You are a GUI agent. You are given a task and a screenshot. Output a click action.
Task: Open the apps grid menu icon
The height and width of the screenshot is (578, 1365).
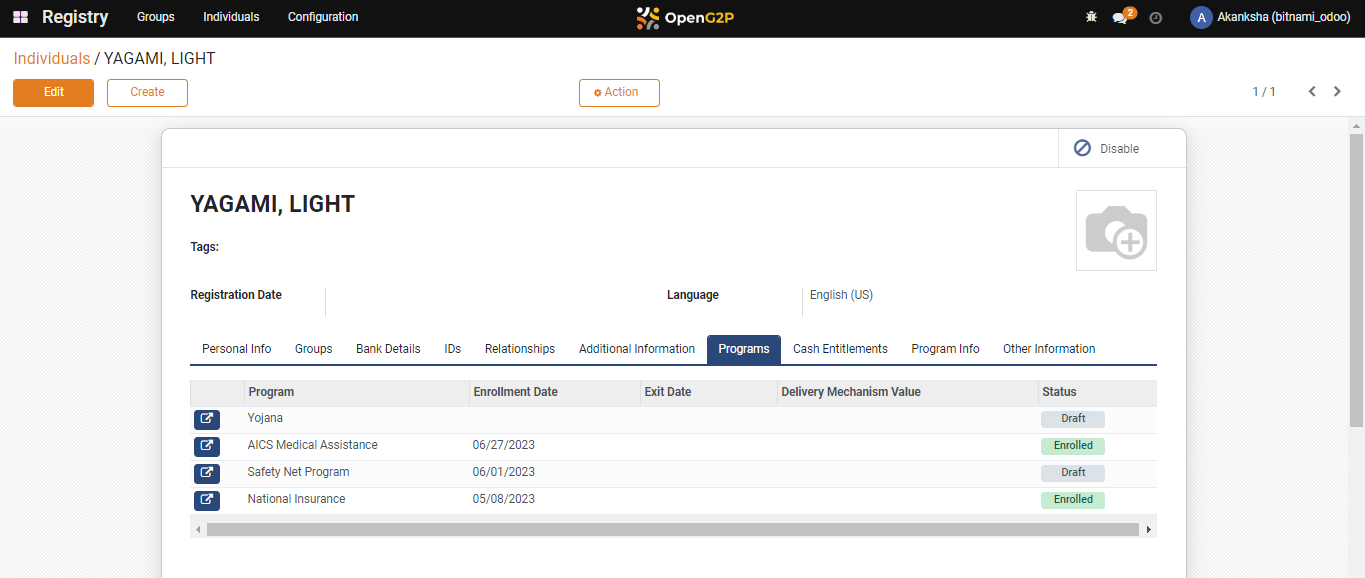(x=20, y=18)
